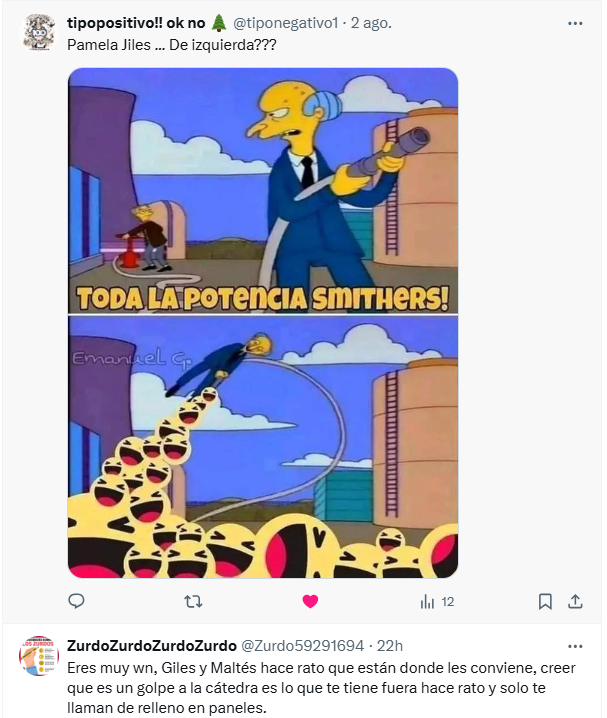Open tipopositivo profile avatar
Image resolution: width=607 pixels, height=718 pixels.
(x=39, y=33)
